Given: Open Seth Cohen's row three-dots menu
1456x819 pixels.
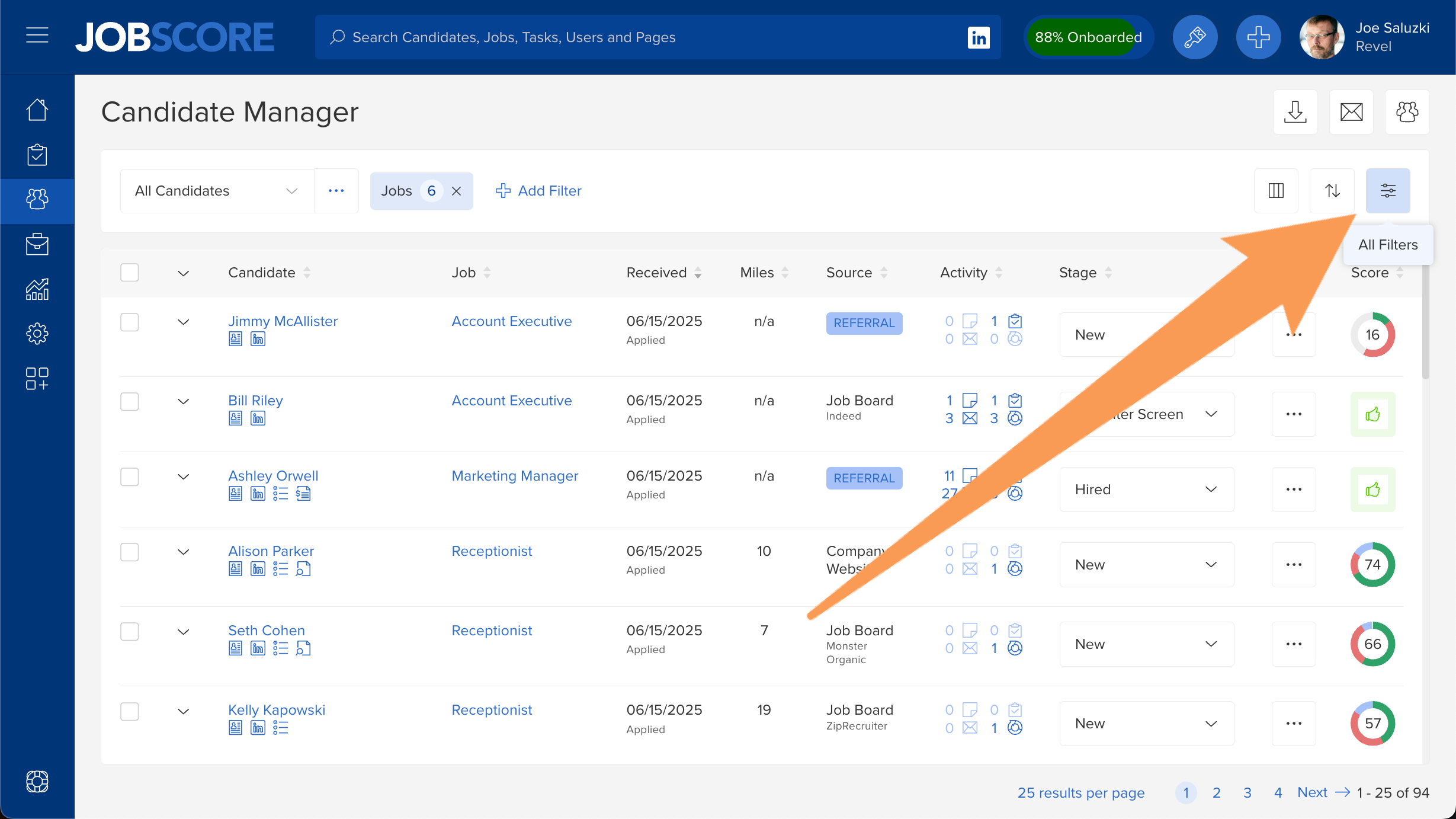Looking at the screenshot, I should click(1294, 644).
